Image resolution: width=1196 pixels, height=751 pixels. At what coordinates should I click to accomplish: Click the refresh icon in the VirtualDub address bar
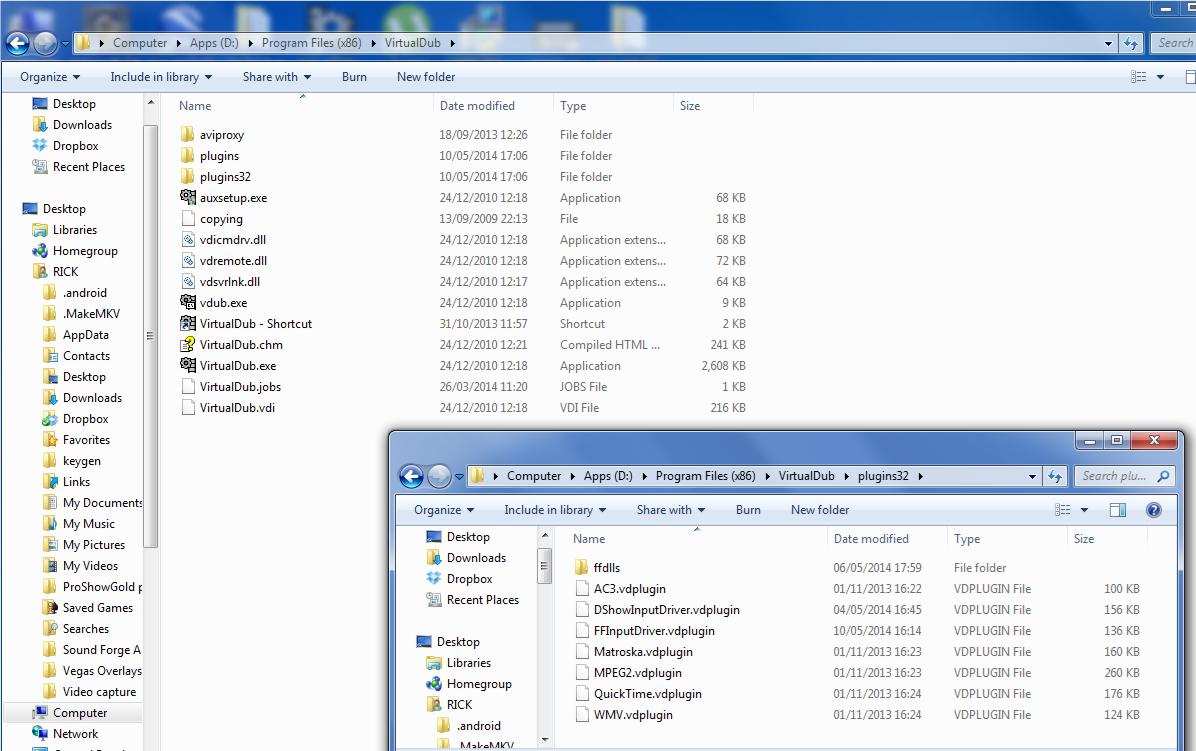tap(1131, 43)
